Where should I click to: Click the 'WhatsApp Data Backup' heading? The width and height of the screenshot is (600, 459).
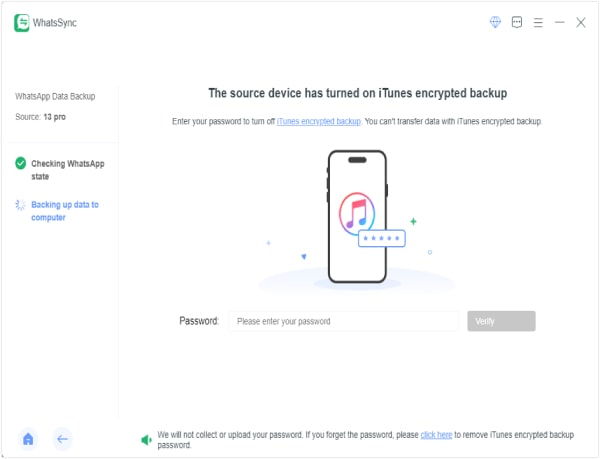coord(55,96)
